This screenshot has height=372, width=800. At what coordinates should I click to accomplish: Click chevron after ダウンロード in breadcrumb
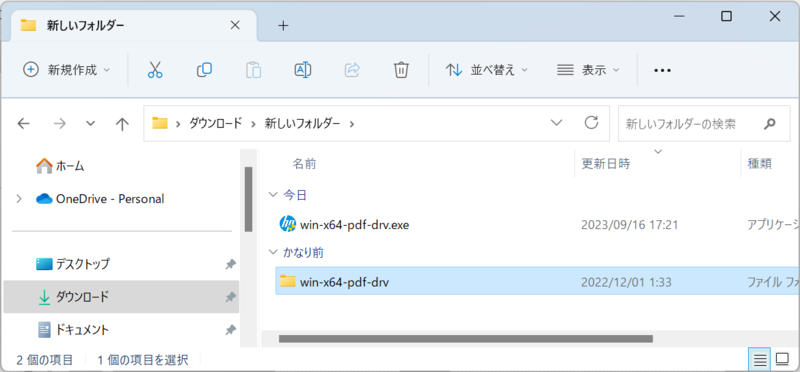point(253,123)
